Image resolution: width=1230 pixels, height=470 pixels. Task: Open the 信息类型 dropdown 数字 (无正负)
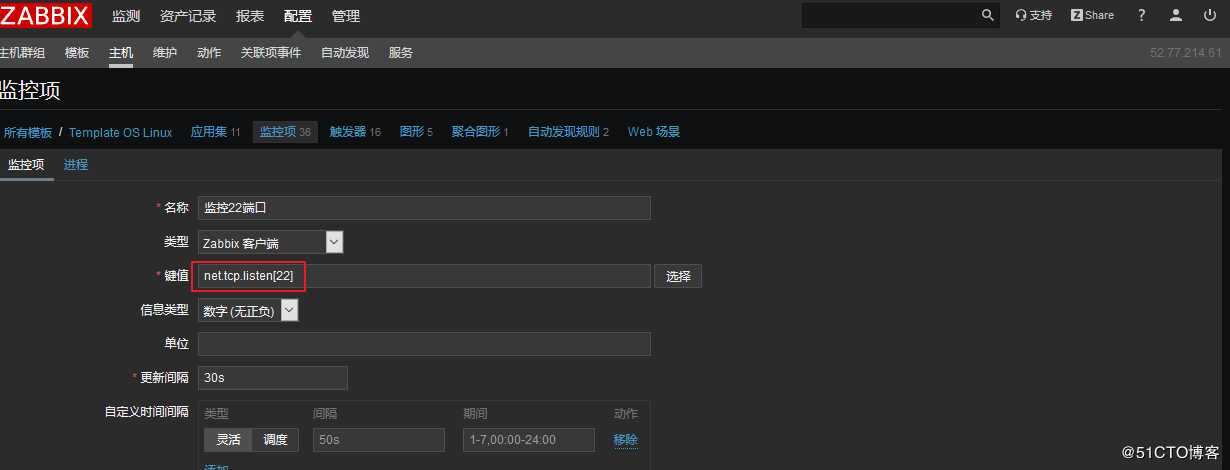point(247,310)
